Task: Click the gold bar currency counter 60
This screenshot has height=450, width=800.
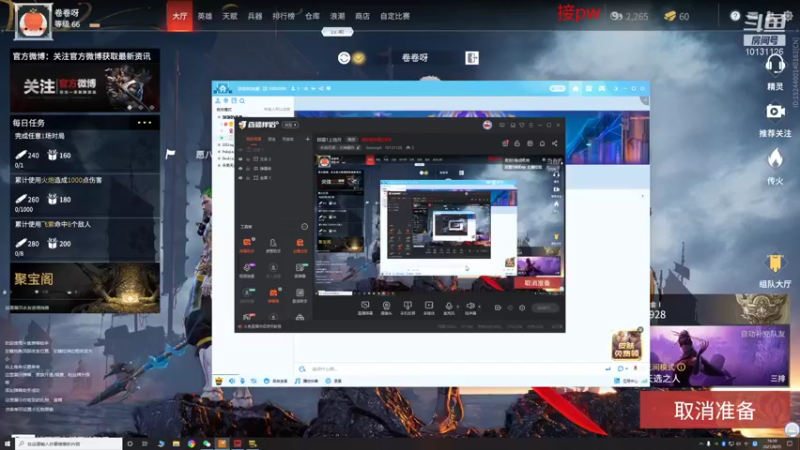Action: (677, 16)
